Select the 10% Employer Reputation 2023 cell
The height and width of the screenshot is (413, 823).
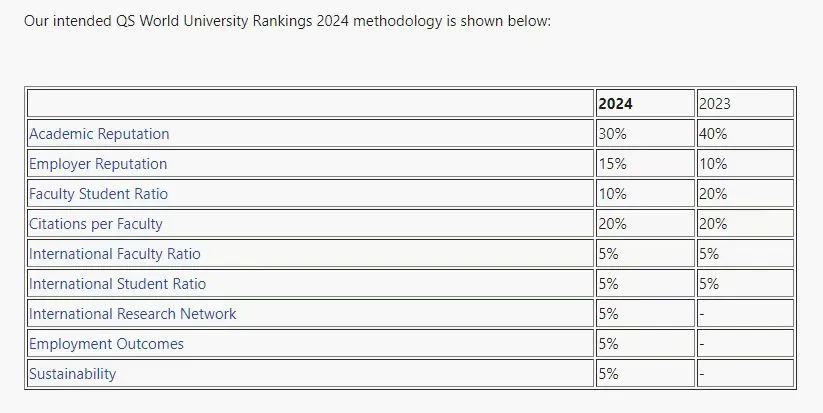click(745, 163)
